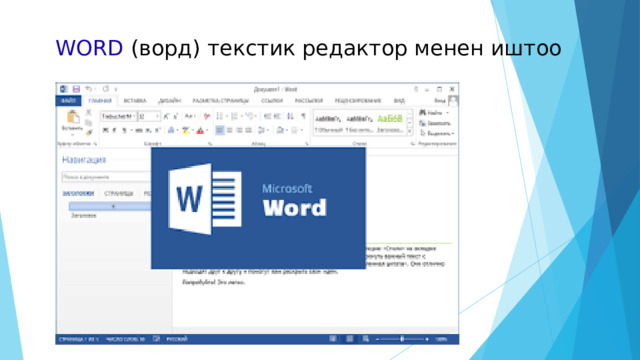Viewport: 640px width, 360px height.
Task: Click the Sort A-Z icon
Action: [x=290, y=116]
